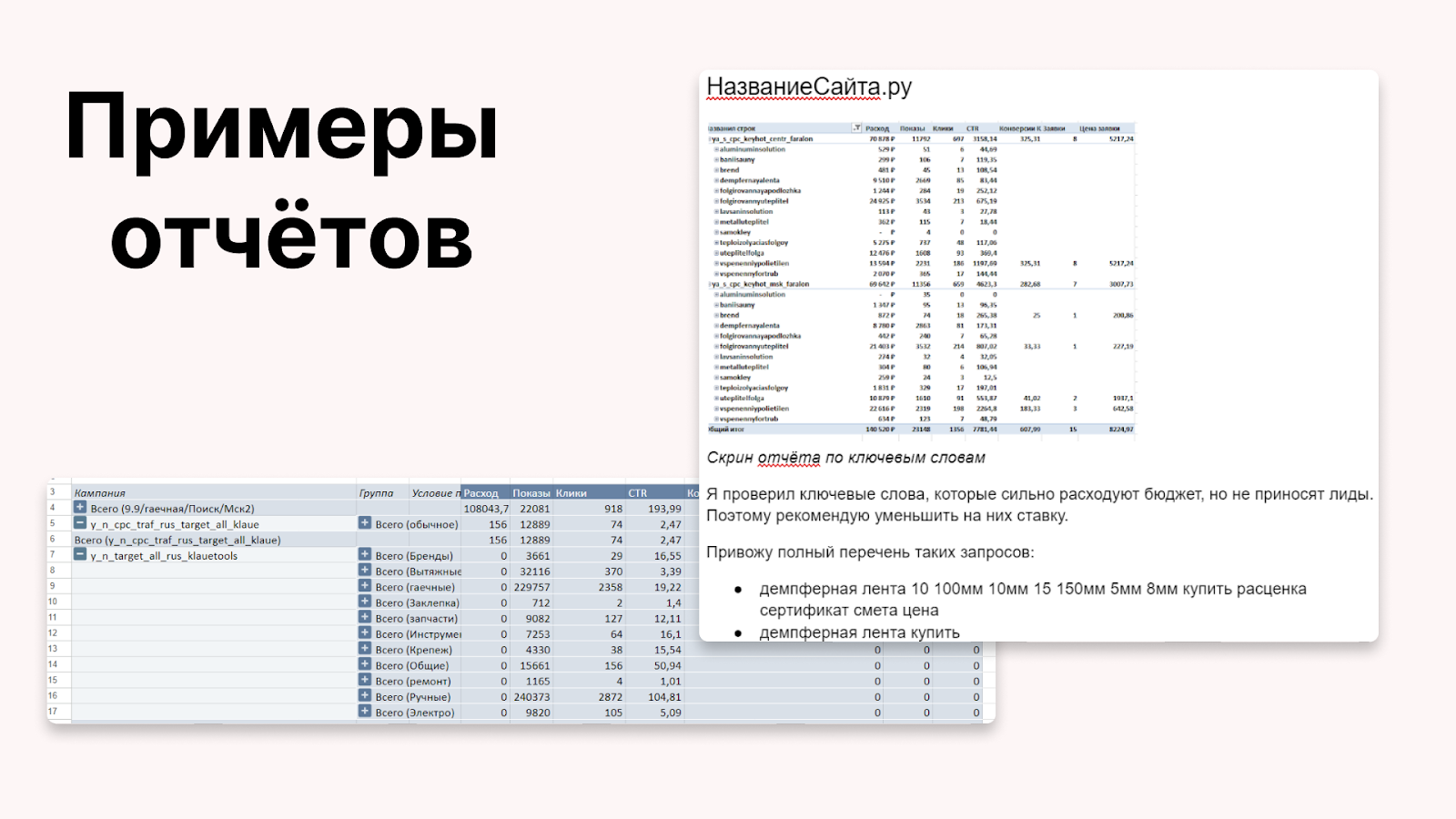The height and width of the screenshot is (819, 1456).
Task: Expand the Всего (ремонт) group plus icon
Action: [365, 680]
